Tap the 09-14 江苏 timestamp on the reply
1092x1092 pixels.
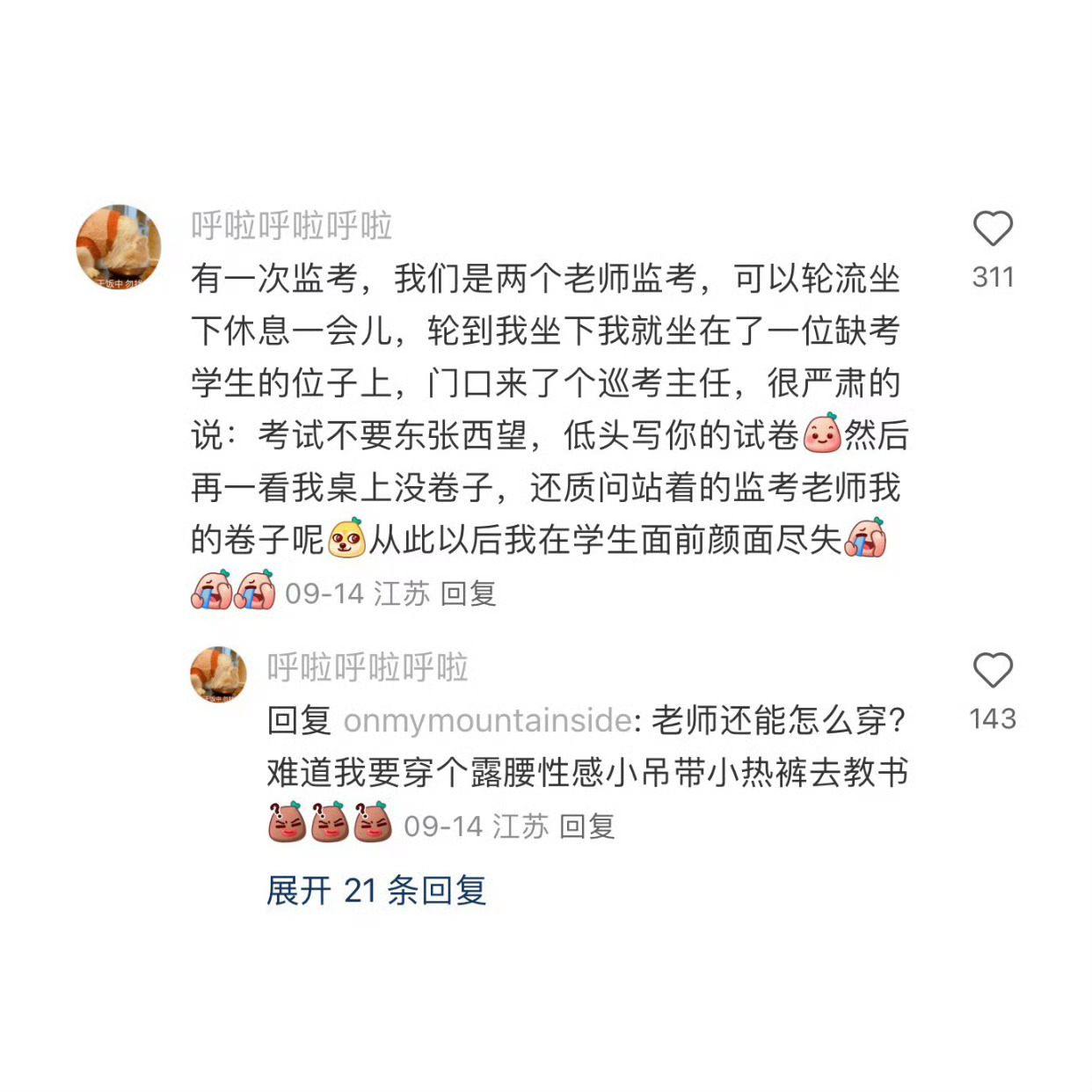[x=477, y=826]
